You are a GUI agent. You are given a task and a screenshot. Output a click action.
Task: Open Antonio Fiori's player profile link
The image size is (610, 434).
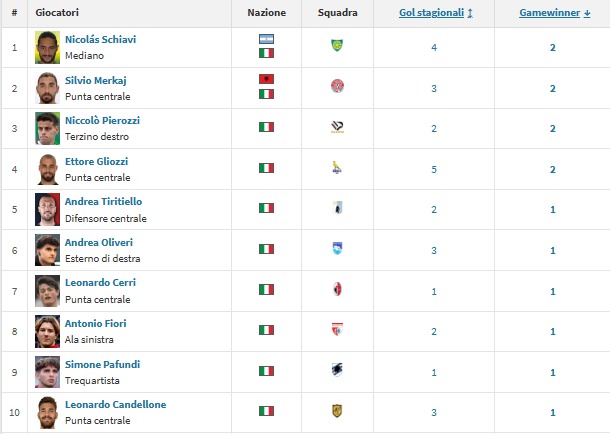click(x=95, y=323)
